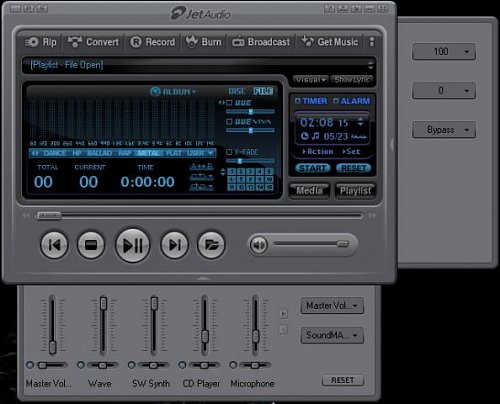The height and width of the screenshot is (404, 500).
Task: Open the Master Vol... dropdown in mixer
Action: [x=332, y=305]
